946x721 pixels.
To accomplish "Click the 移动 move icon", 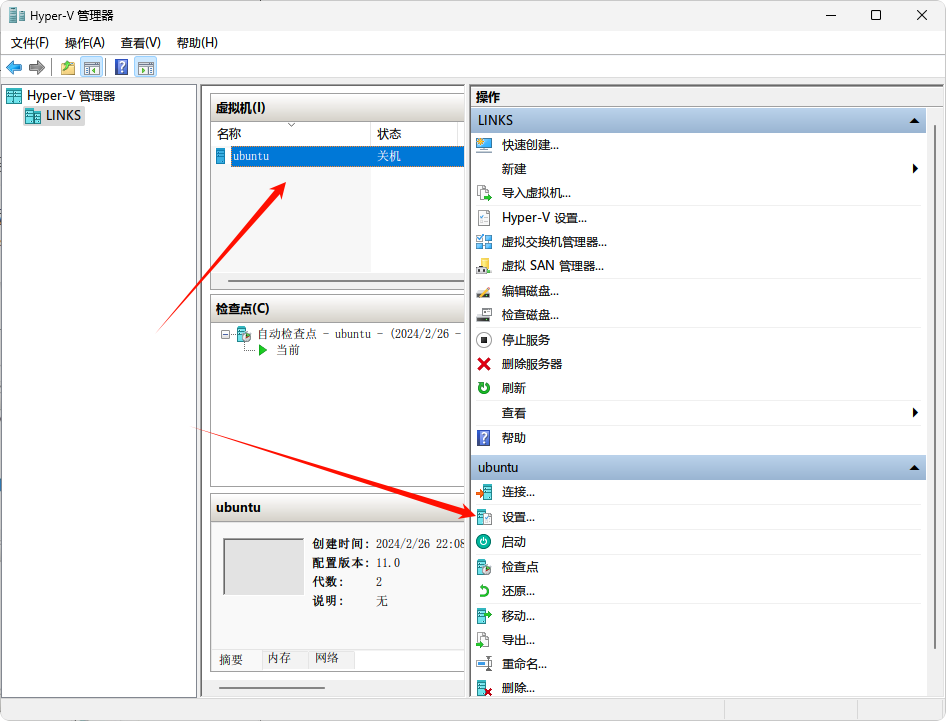I will coord(484,616).
